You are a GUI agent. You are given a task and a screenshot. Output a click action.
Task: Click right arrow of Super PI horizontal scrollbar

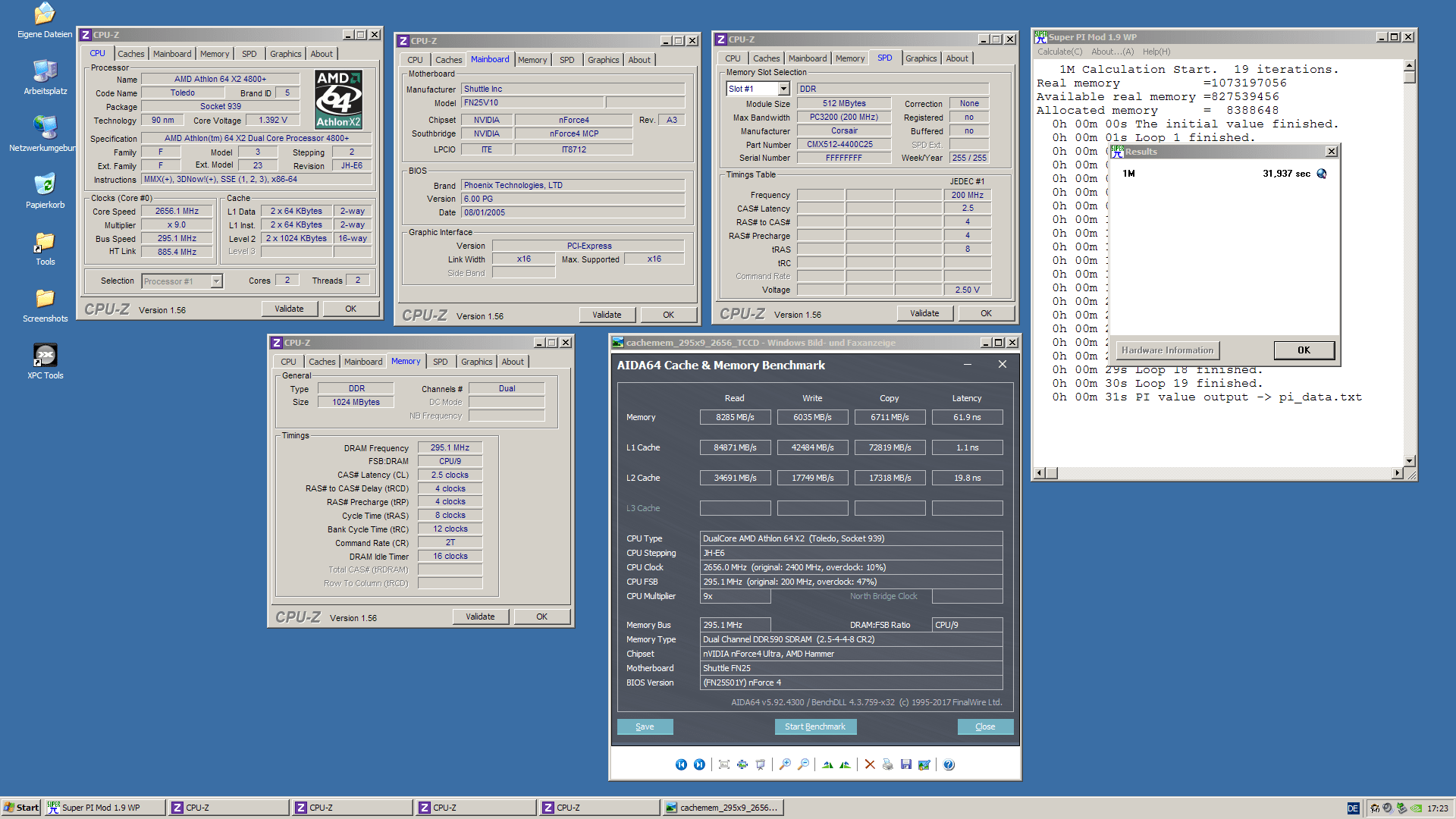click(x=1397, y=473)
